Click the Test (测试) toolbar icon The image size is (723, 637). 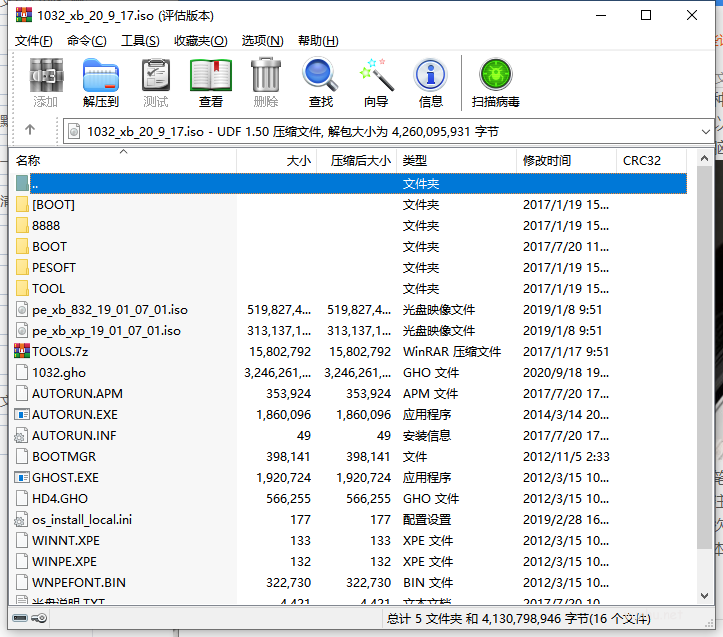156,82
